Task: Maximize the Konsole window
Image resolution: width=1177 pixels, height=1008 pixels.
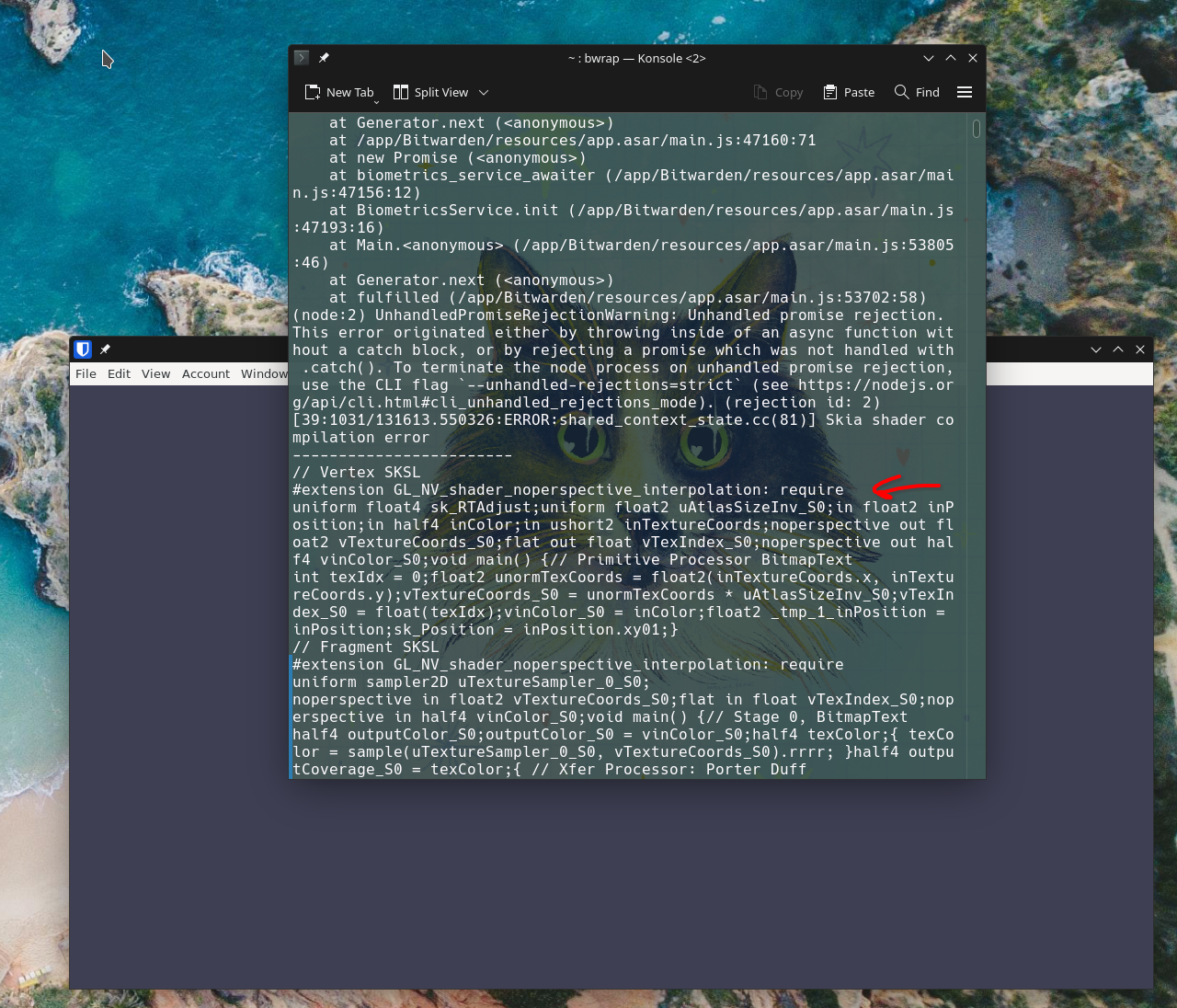Action: (x=951, y=58)
